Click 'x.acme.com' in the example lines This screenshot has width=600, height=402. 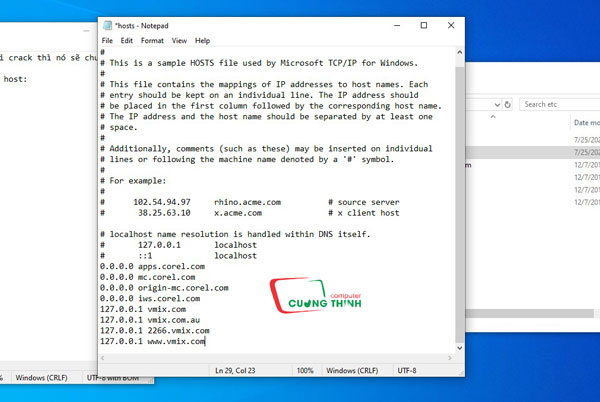click(x=238, y=213)
